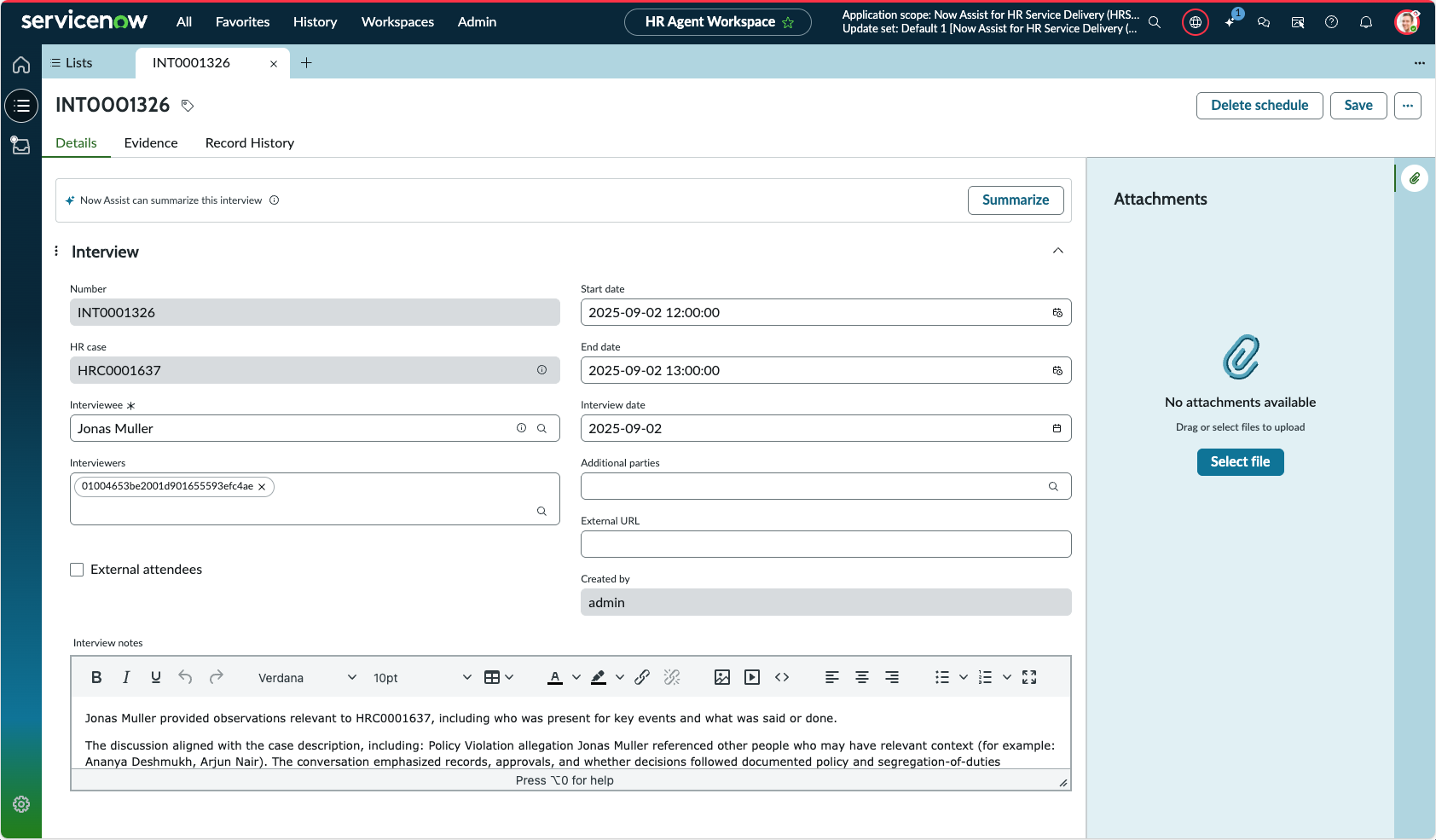
Task: Click the remove link icon
Action: [x=672, y=677]
